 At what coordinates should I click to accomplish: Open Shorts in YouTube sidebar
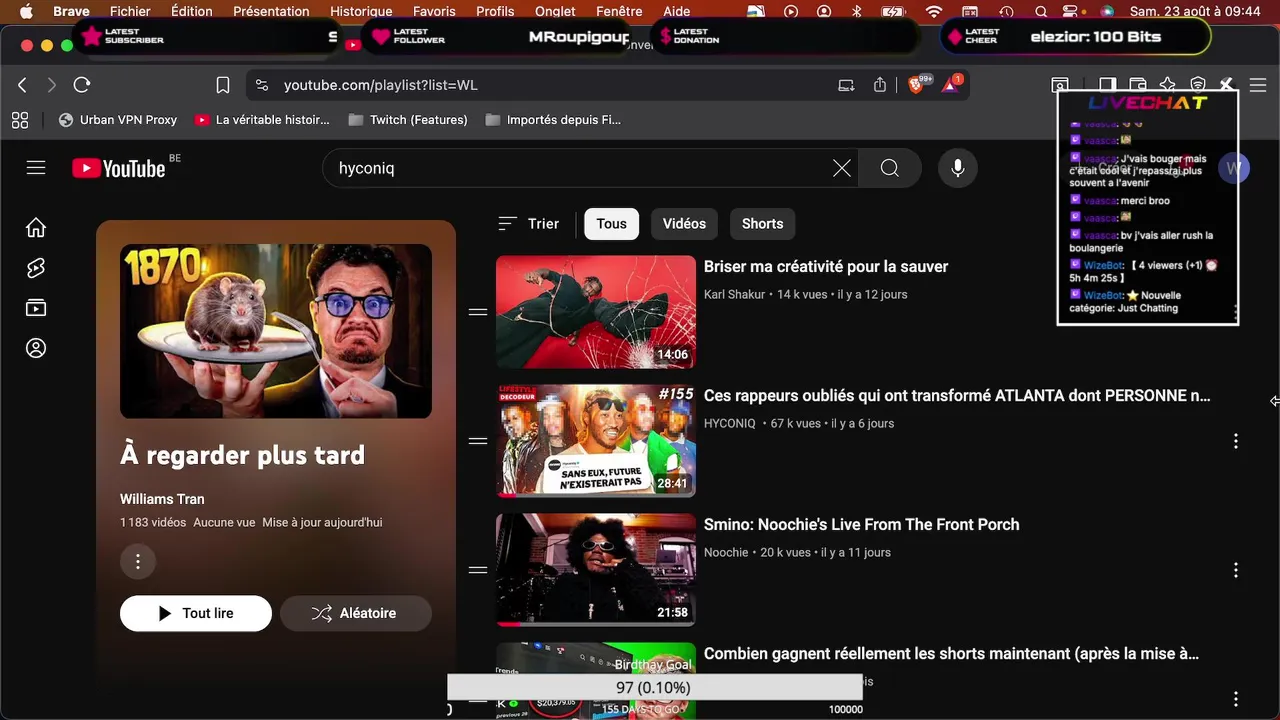point(36,268)
